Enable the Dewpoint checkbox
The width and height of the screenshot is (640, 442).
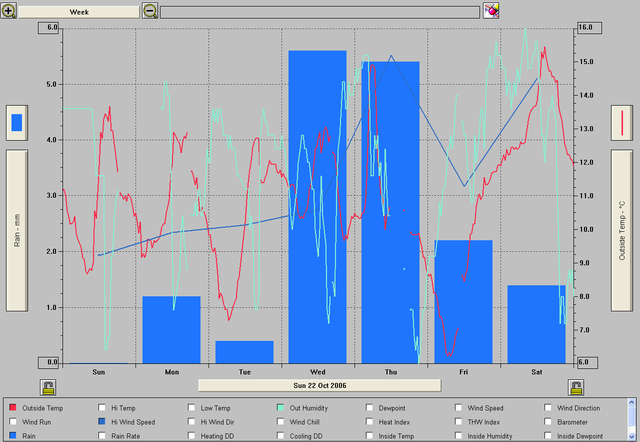click(371, 408)
